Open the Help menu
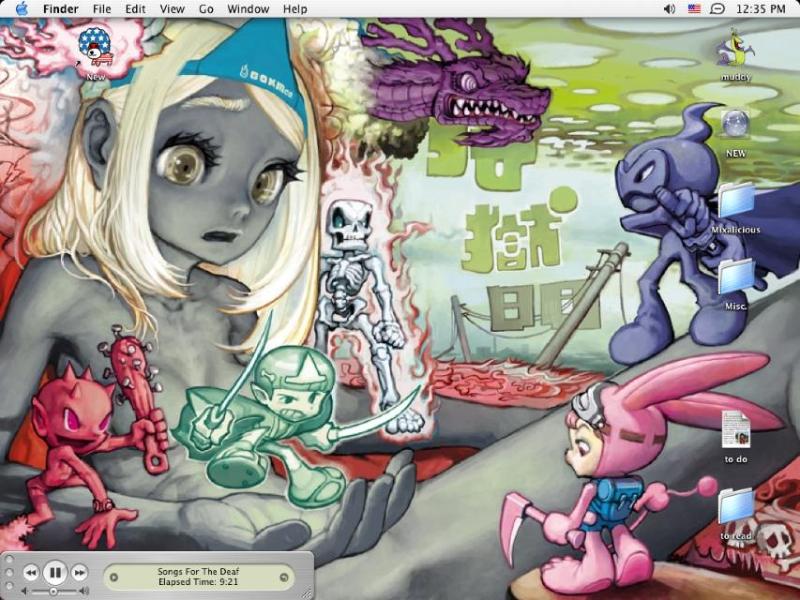Viewport: 800px width, 600px height. [x=295, y=9]
